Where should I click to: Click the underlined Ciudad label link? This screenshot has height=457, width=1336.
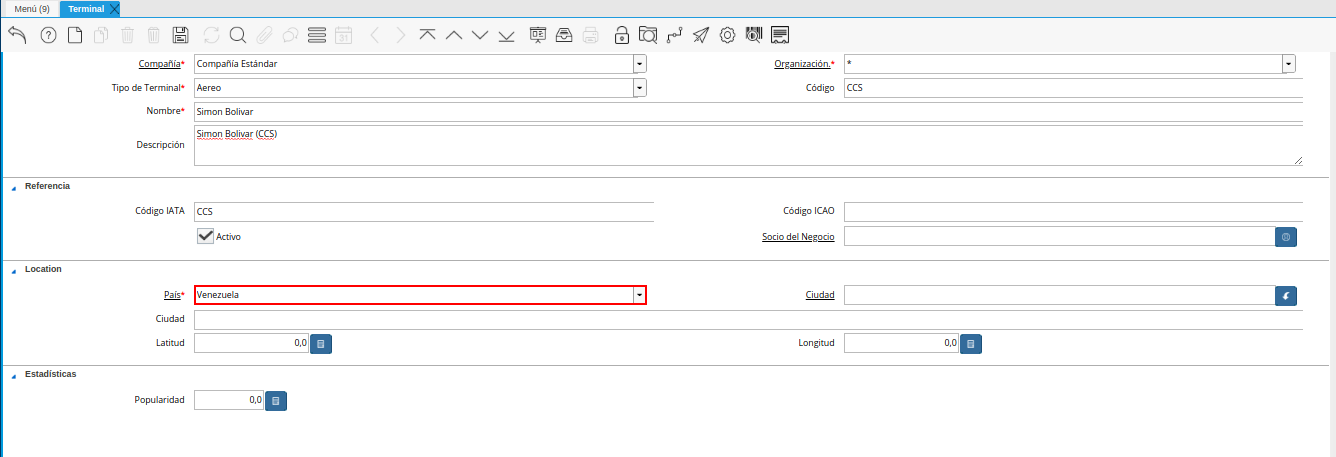click(x=820, y=295)
